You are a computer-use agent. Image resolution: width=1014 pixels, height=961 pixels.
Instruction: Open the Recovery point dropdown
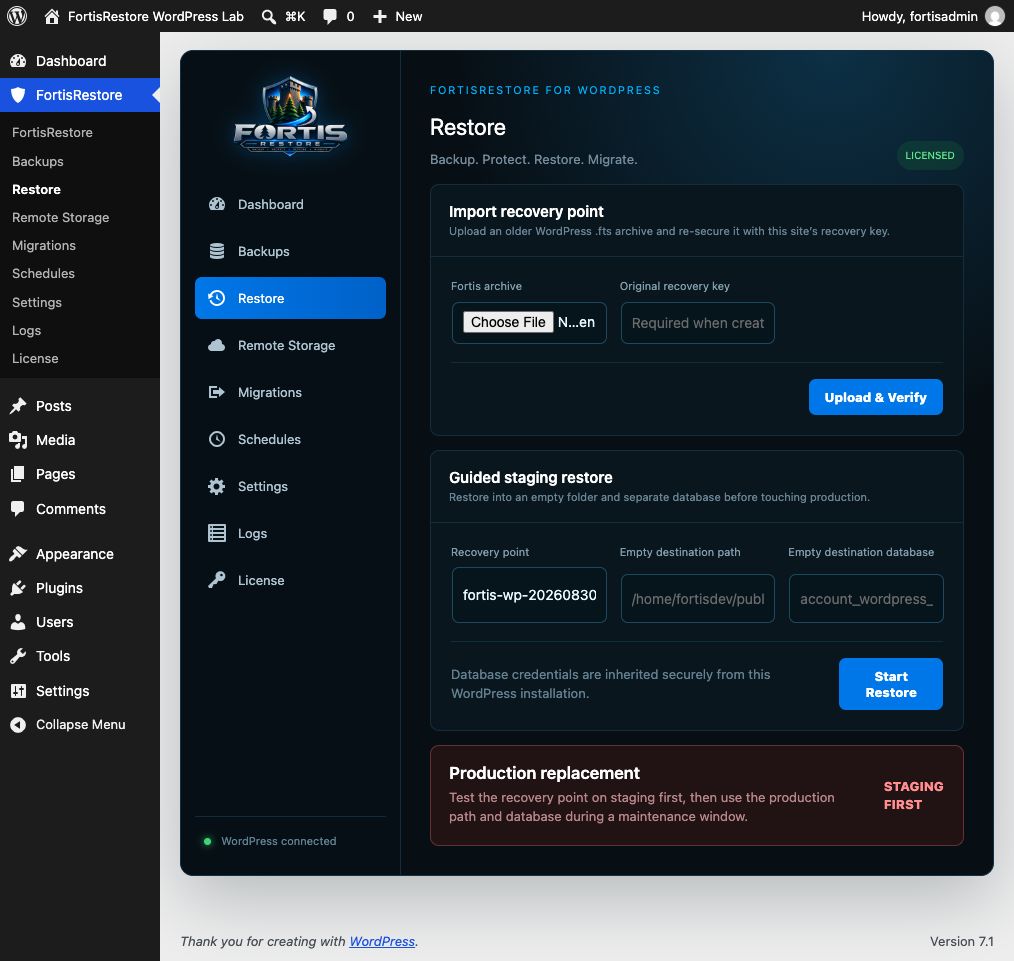click(529, 595)
